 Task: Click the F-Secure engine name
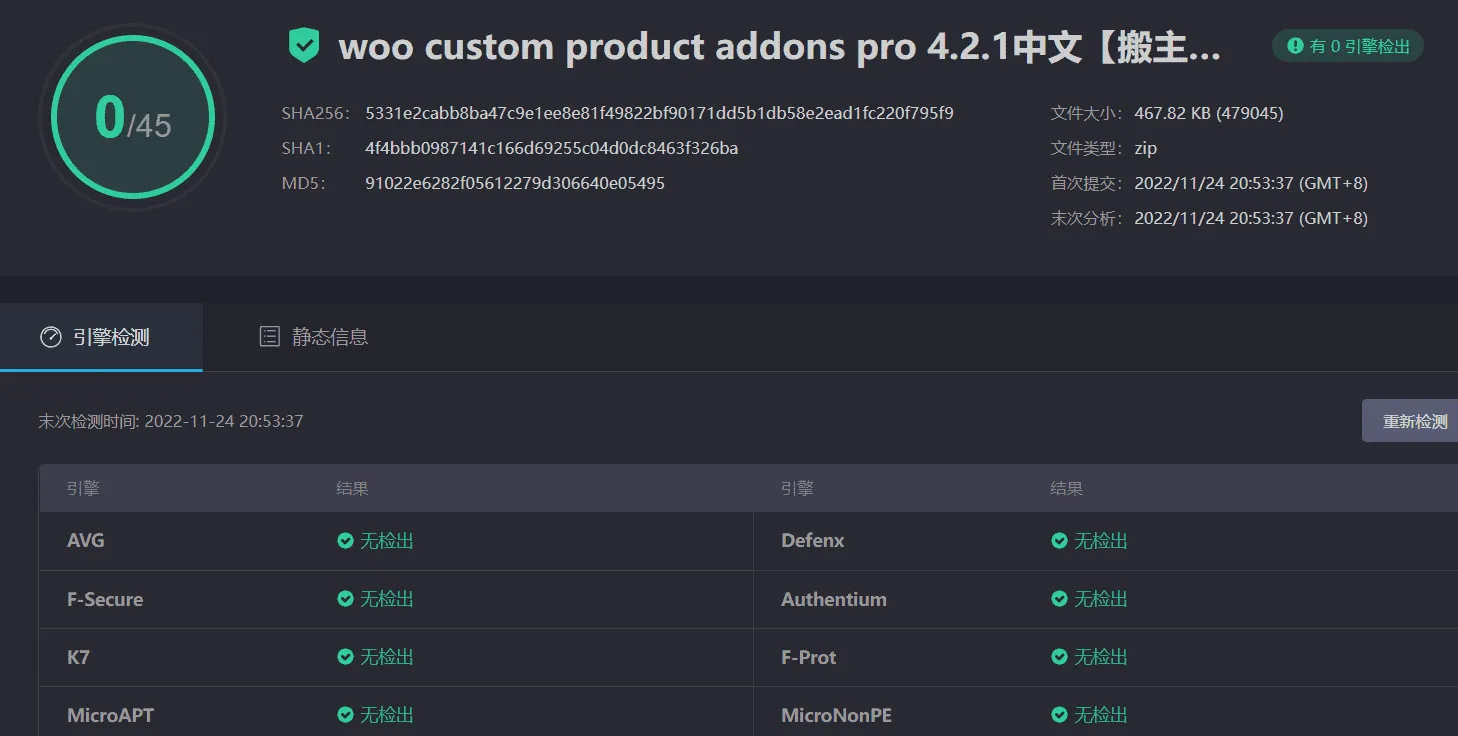105,599
